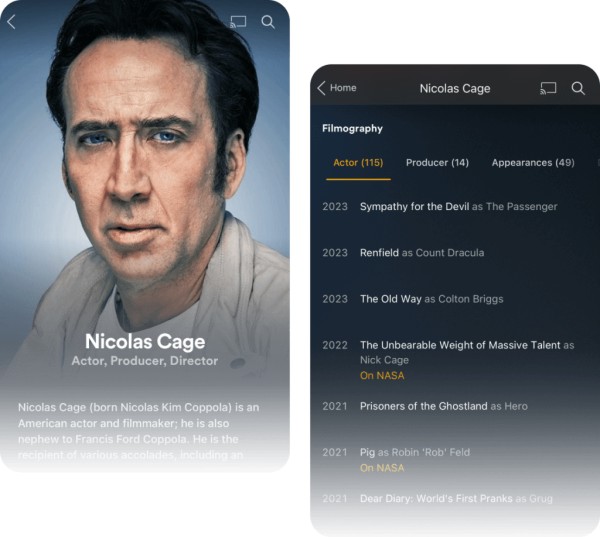The height and width of the screenshot is (537, 600).
Task: Tap On NASA under the Pig entry
Action: 382,468
